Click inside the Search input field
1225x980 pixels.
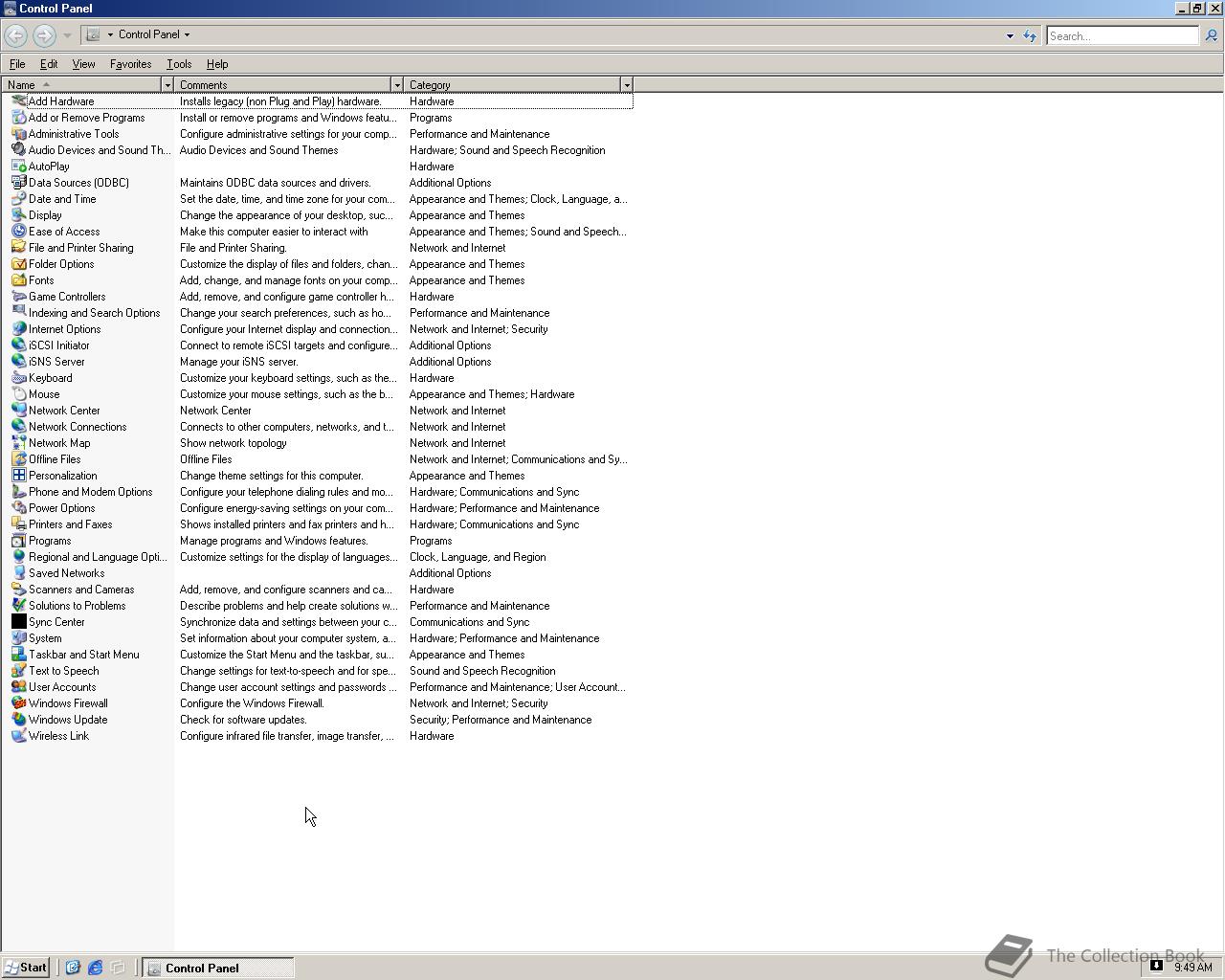pos(1122,35)
